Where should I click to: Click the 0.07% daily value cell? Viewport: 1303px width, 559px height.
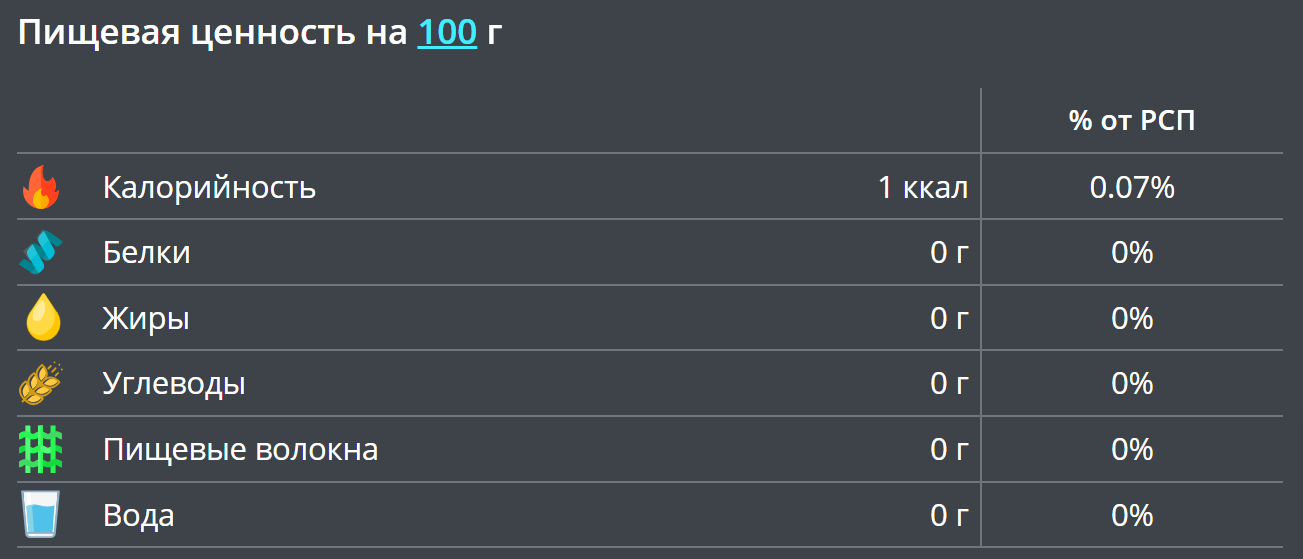(x=1132, y=187)
